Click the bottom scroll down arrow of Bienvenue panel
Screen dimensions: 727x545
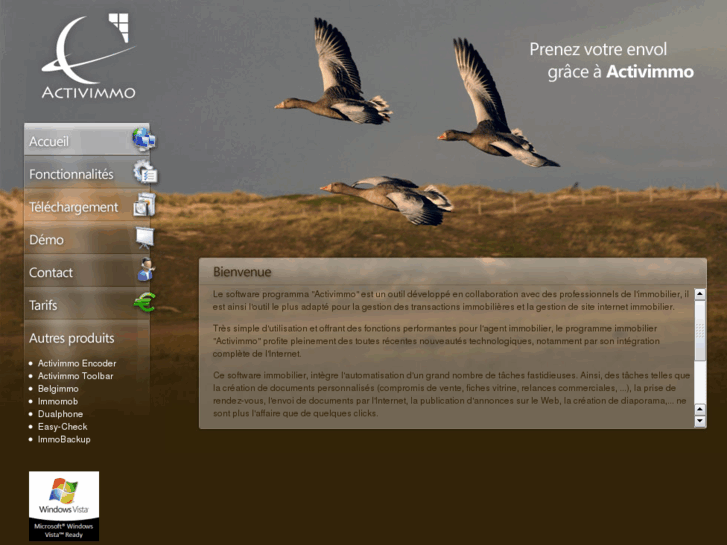[700, 421]
